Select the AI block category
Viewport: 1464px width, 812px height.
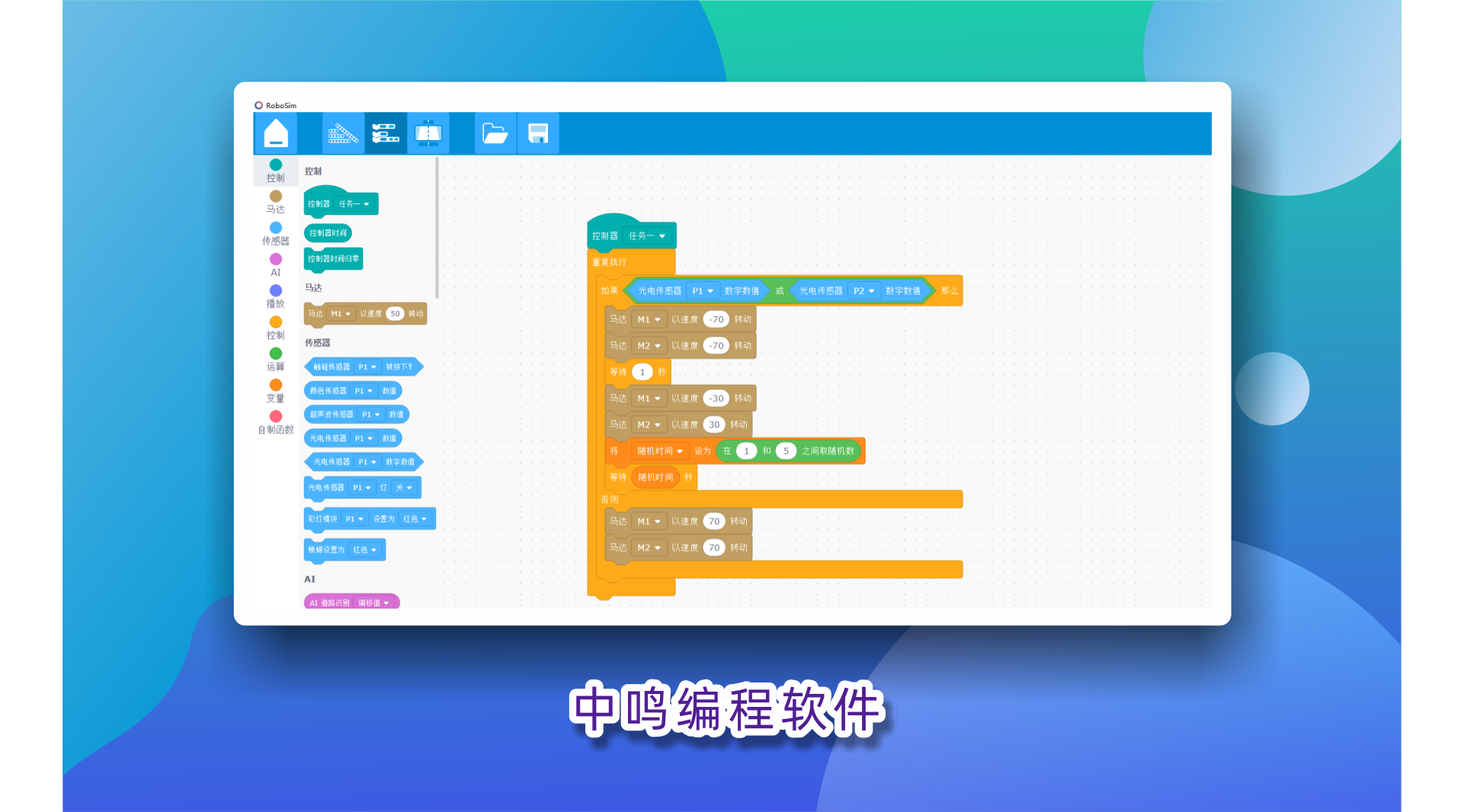coord(276,265)
